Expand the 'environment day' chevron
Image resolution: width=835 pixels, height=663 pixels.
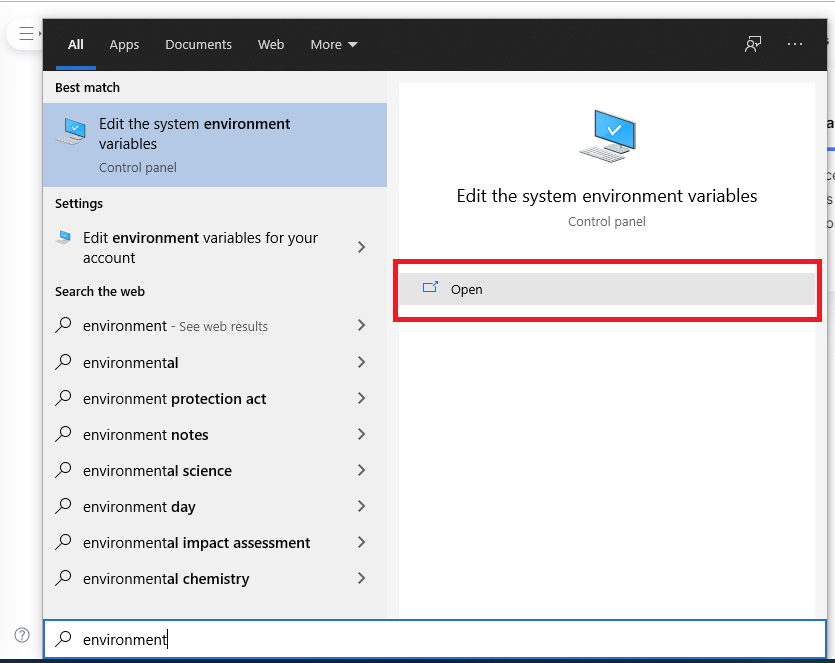click(362, 506)
